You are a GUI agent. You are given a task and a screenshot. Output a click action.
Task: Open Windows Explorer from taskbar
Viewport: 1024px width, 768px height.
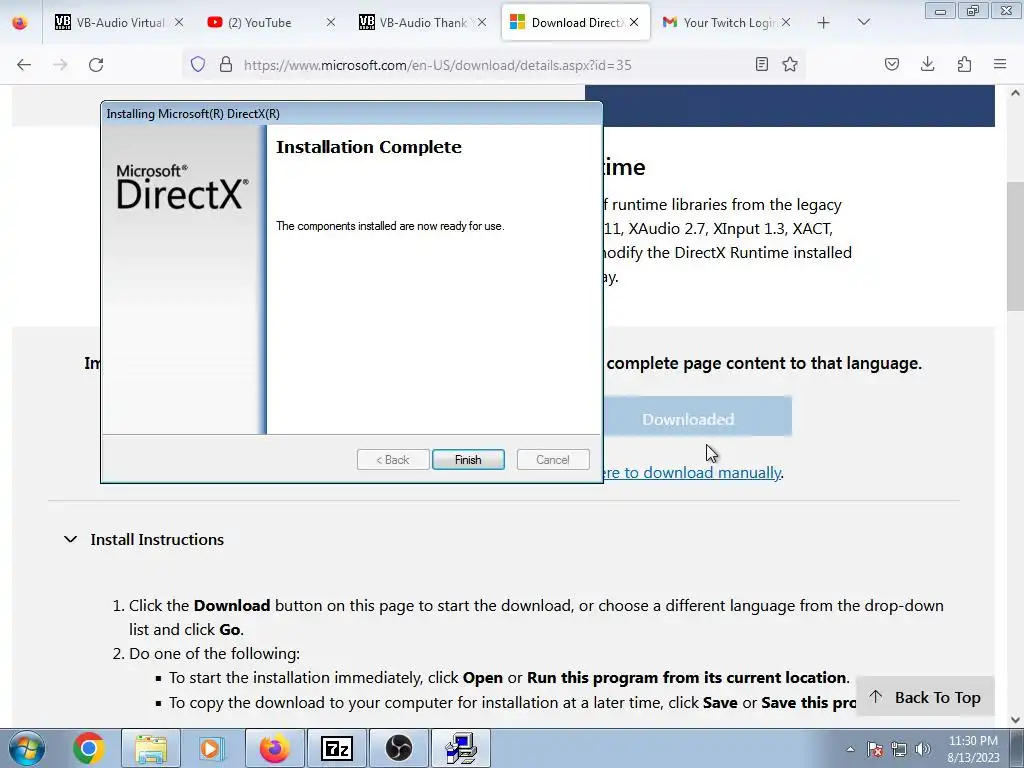[151, 748]
